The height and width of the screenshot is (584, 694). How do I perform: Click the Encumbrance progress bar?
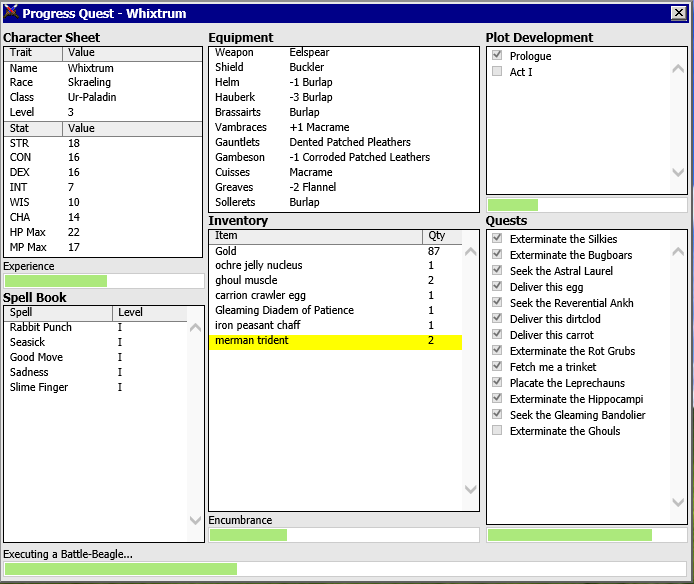(344, 535)
